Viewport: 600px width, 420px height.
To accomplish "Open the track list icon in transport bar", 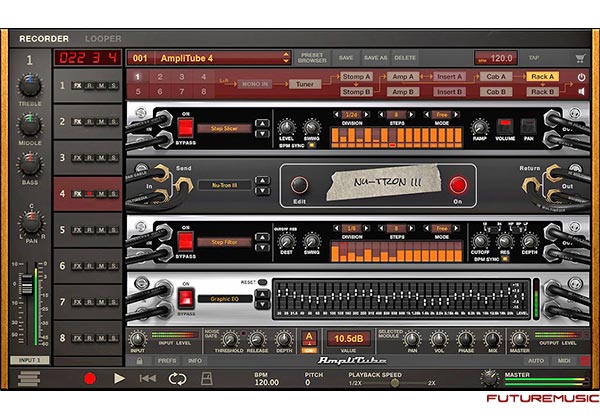I will [x=29, y=378].
